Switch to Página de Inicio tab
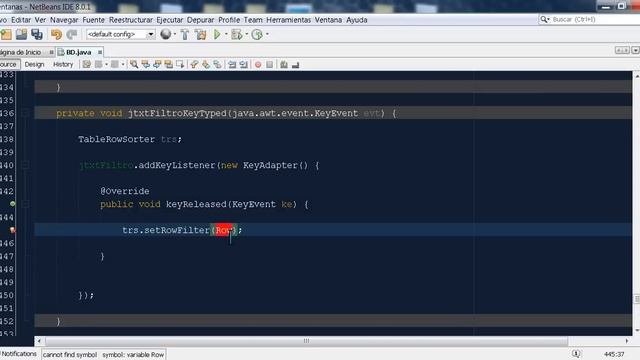The width and height of the screenshot is (640, 360). point(20,52)
